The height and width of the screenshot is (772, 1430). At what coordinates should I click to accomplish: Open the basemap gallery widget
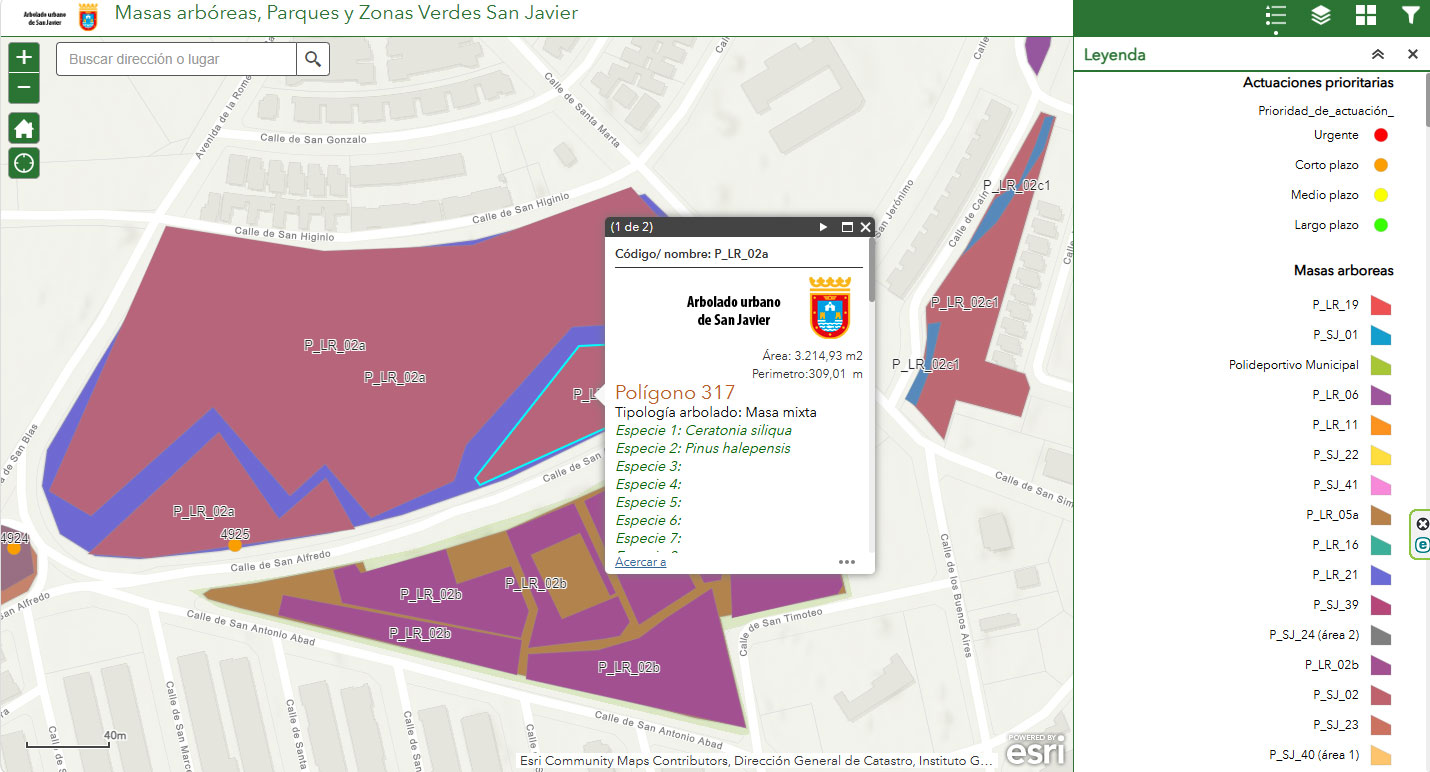1366,15
